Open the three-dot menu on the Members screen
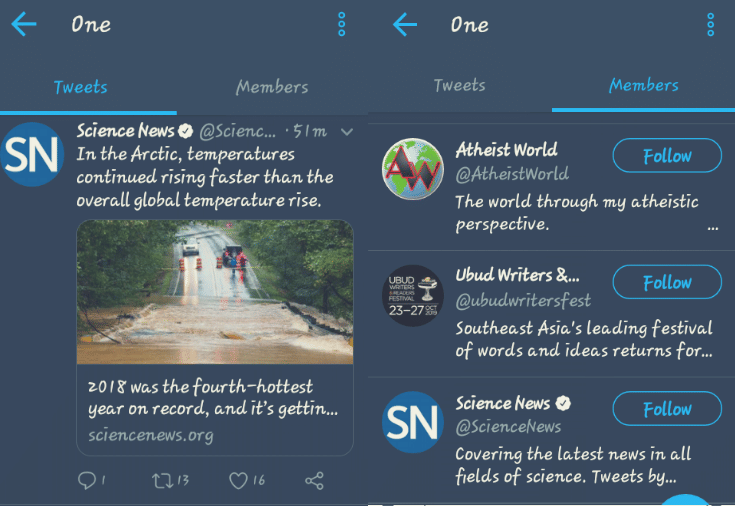Viewport: 735px width, 506px height. [711, 25]
